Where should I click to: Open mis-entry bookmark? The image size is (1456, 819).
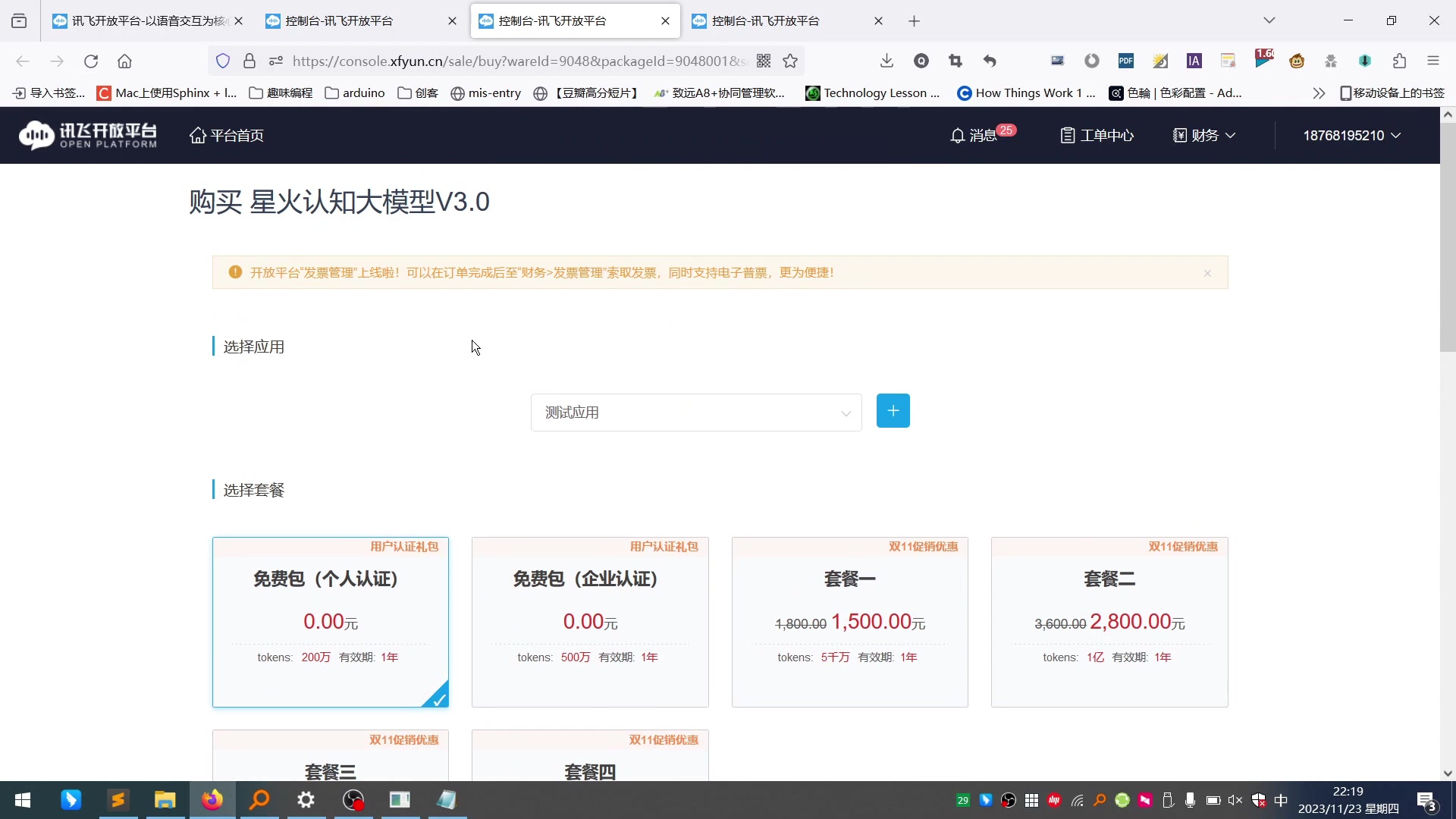click(486, 93)
